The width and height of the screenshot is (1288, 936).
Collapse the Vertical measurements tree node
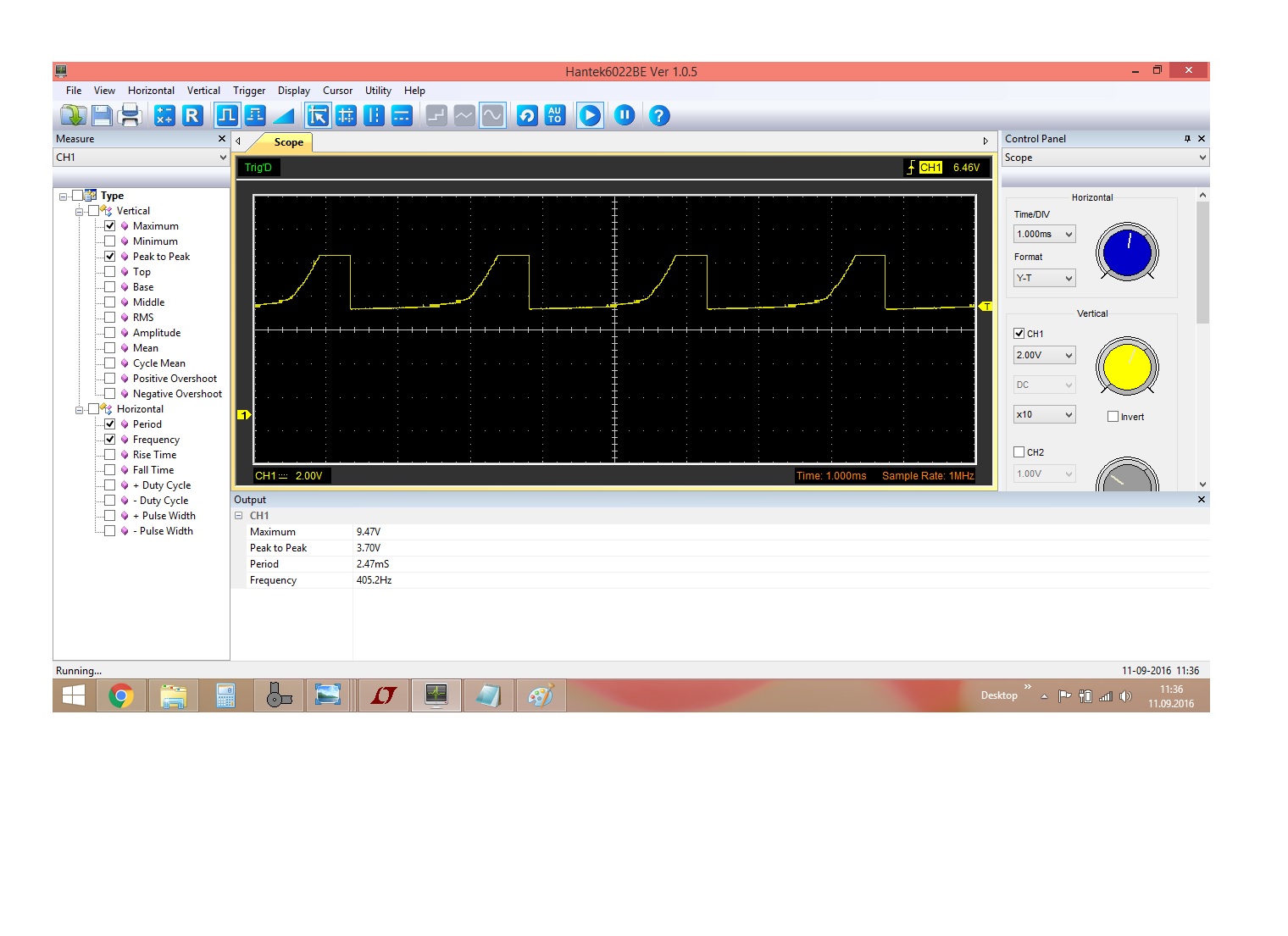79,212
